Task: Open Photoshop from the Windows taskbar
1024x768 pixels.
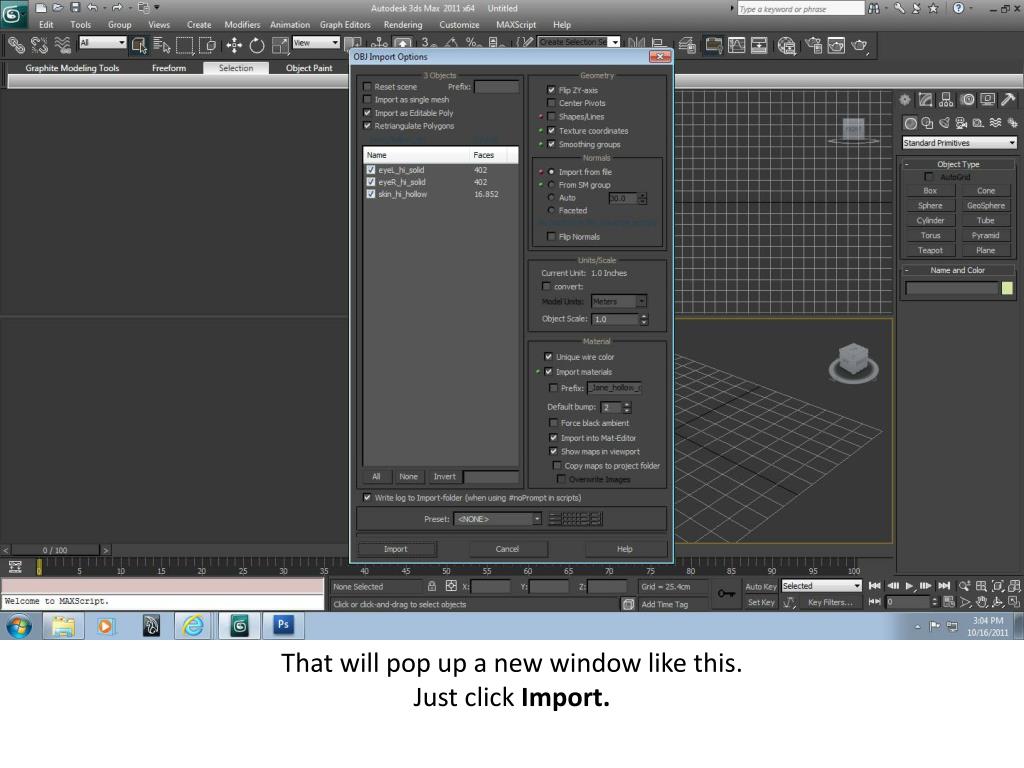Action: coord(283,625)
